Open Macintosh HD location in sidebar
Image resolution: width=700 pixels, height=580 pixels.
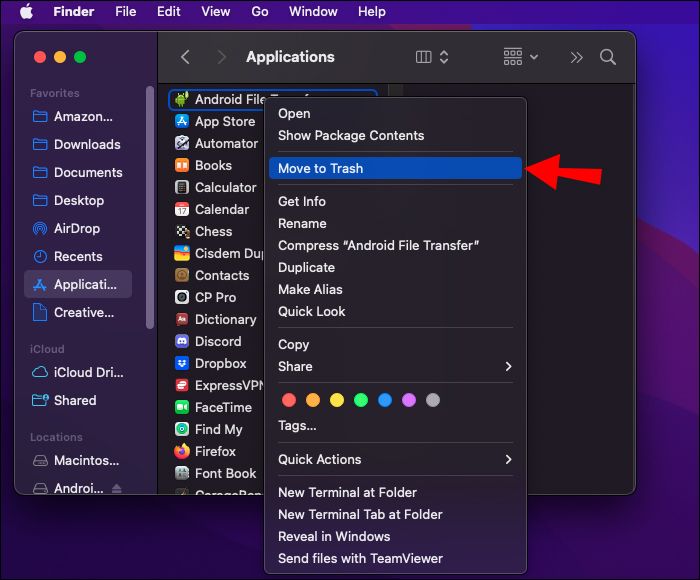[76, 460]
